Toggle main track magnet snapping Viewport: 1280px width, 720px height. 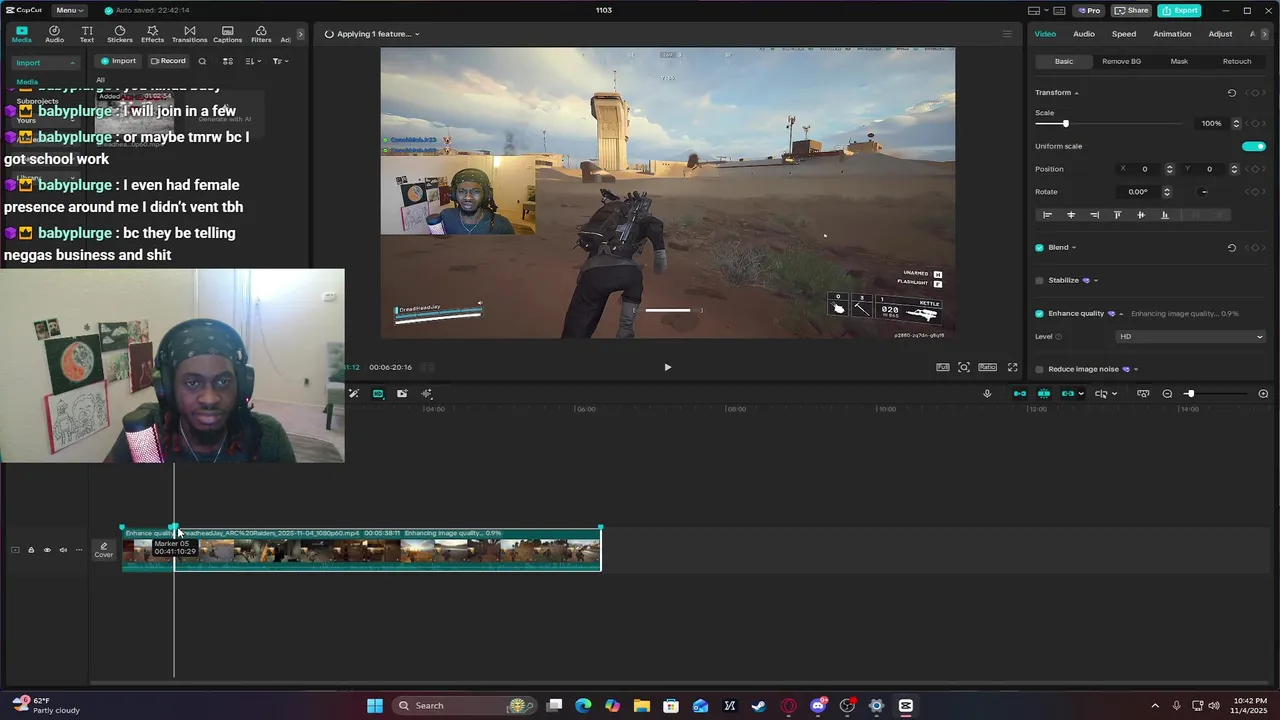(x=1020, y=394)
